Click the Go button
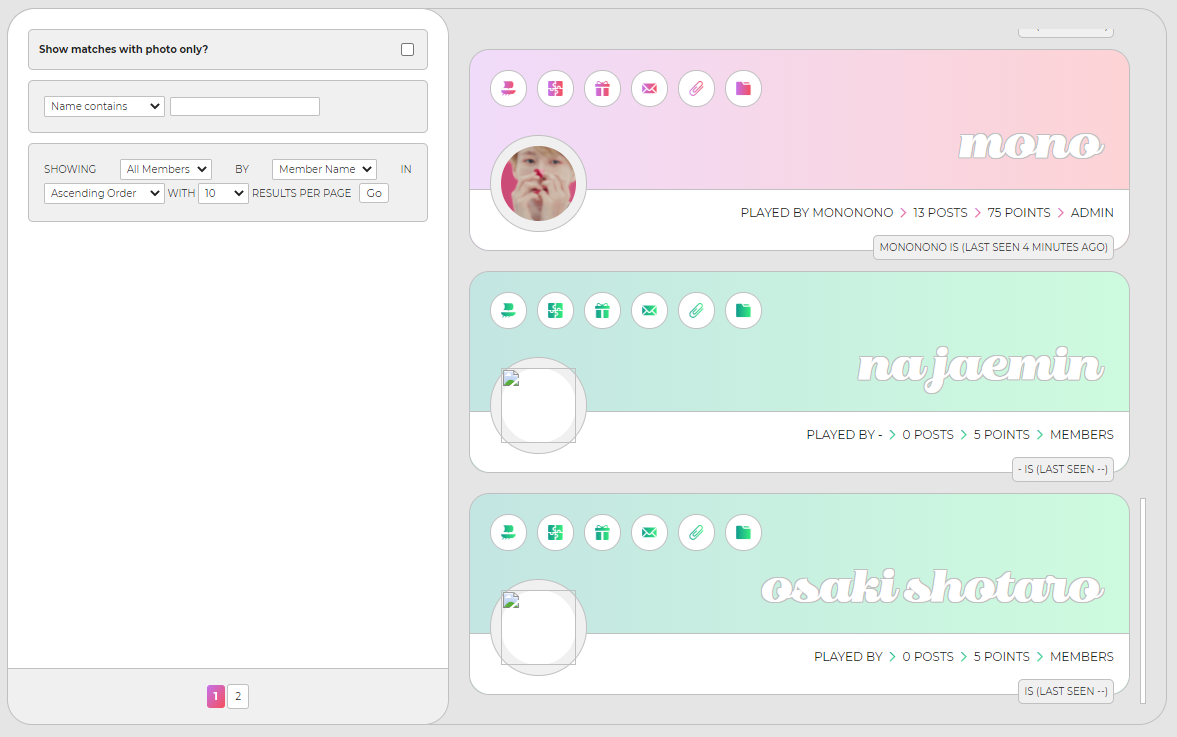The height and width of the screenshot is (737, 1177). coord(374,194)
